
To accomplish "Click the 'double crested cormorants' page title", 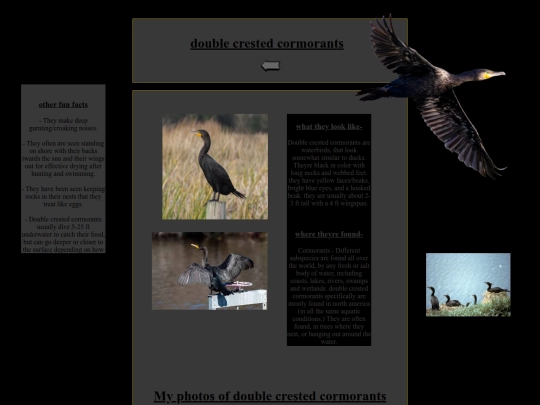I will pyautogui.click(x=267, y=44).
